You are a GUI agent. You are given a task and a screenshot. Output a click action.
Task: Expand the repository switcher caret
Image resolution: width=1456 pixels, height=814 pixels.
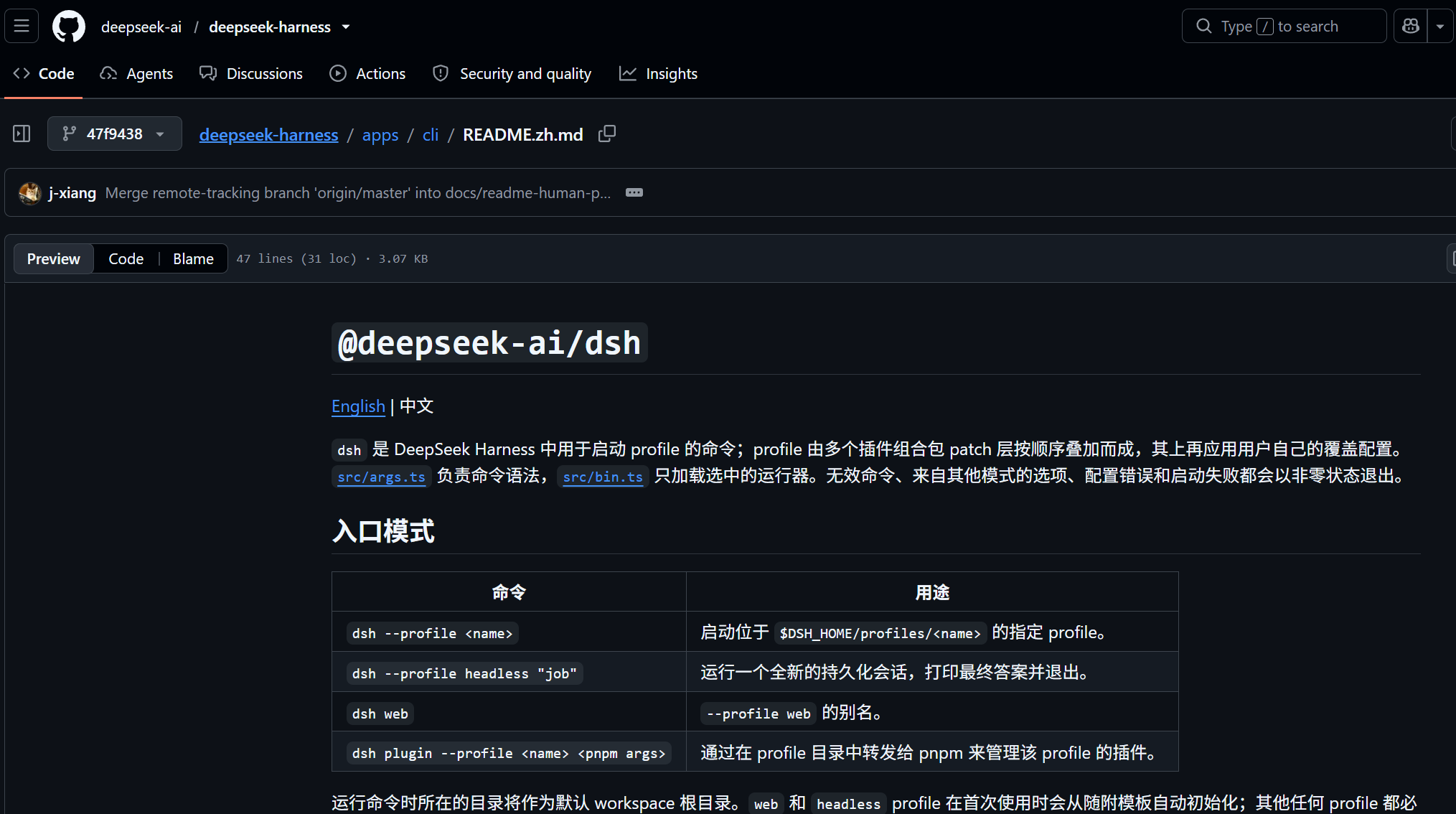(x=346, y=27)
